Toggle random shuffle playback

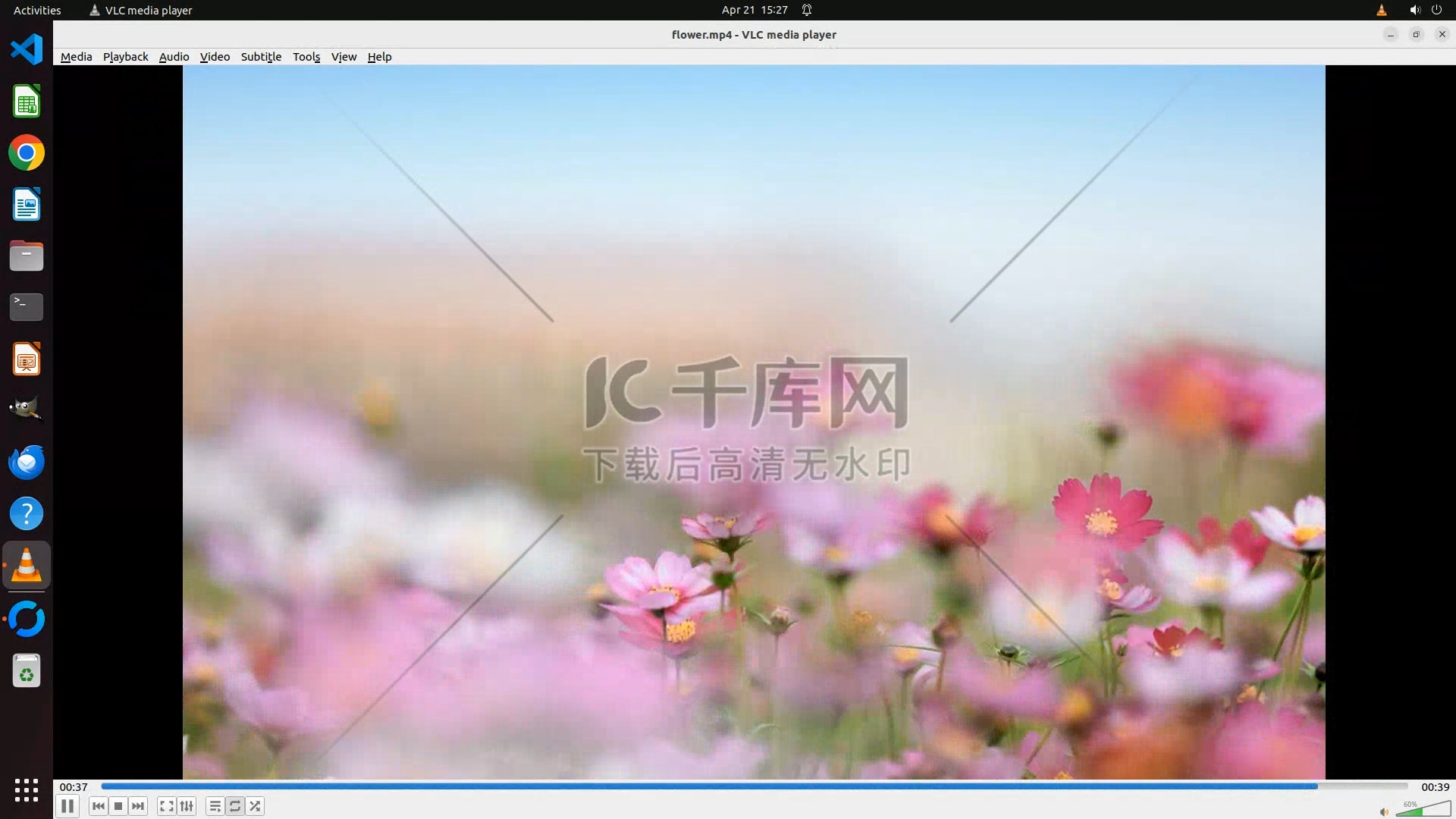(256, 806)
